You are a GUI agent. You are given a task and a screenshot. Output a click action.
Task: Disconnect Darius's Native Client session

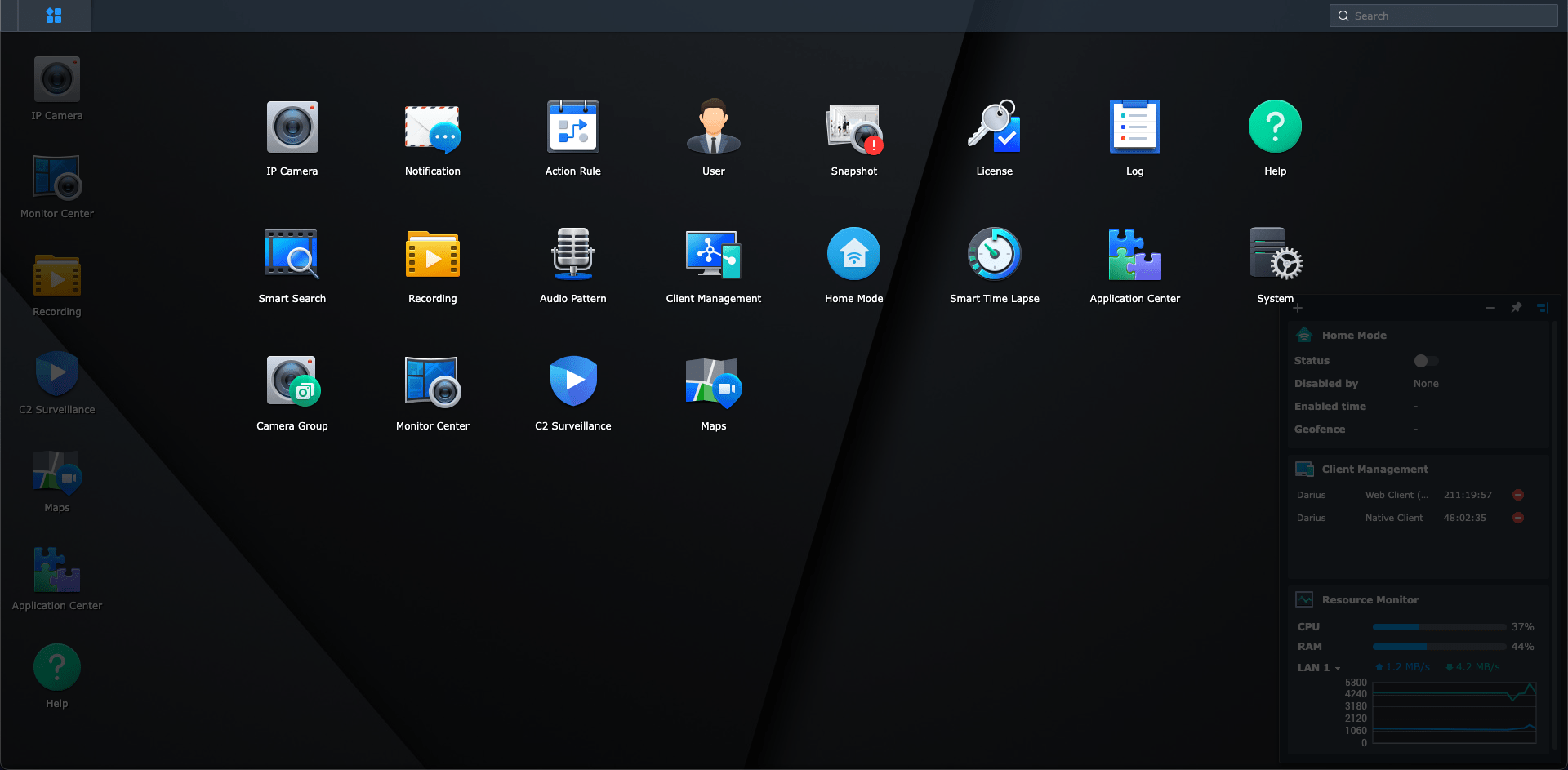(1518, 518)
